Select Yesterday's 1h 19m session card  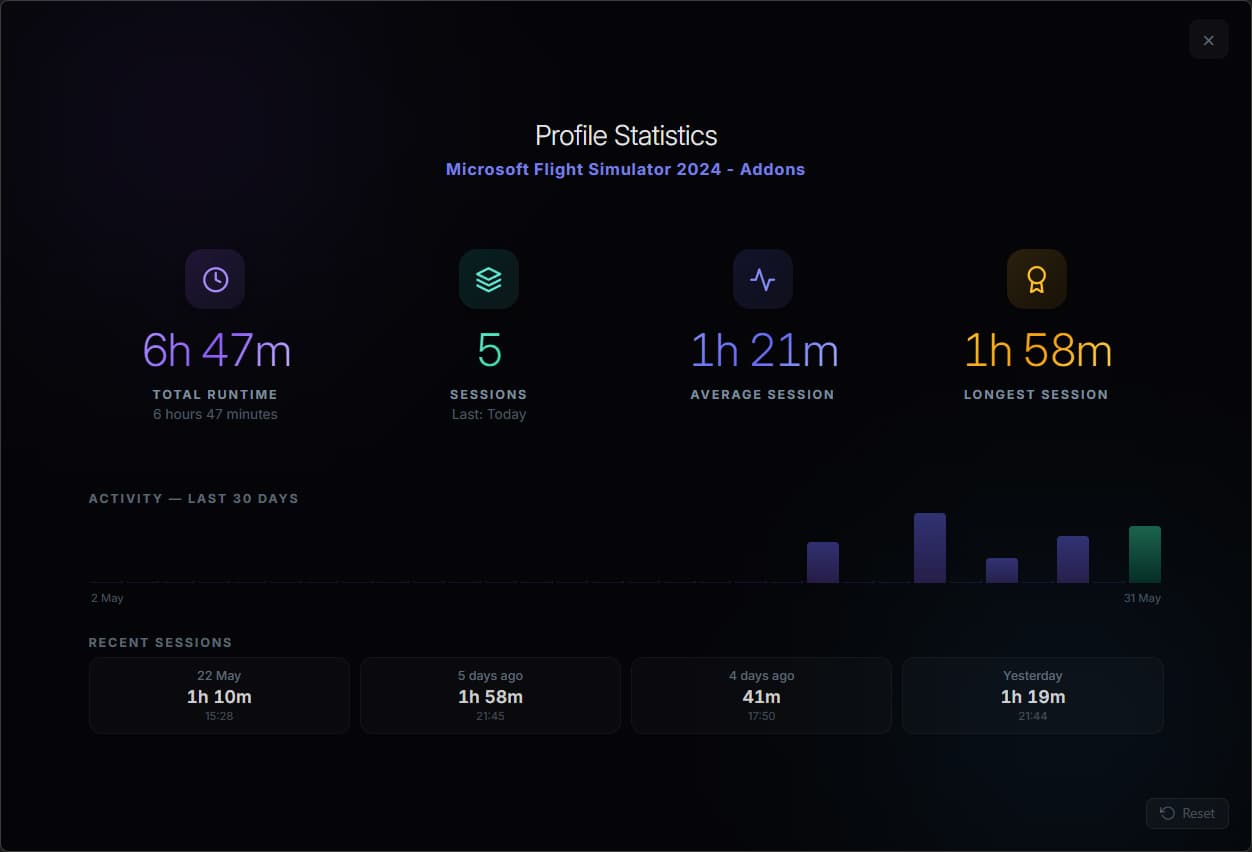point(1033,696)
